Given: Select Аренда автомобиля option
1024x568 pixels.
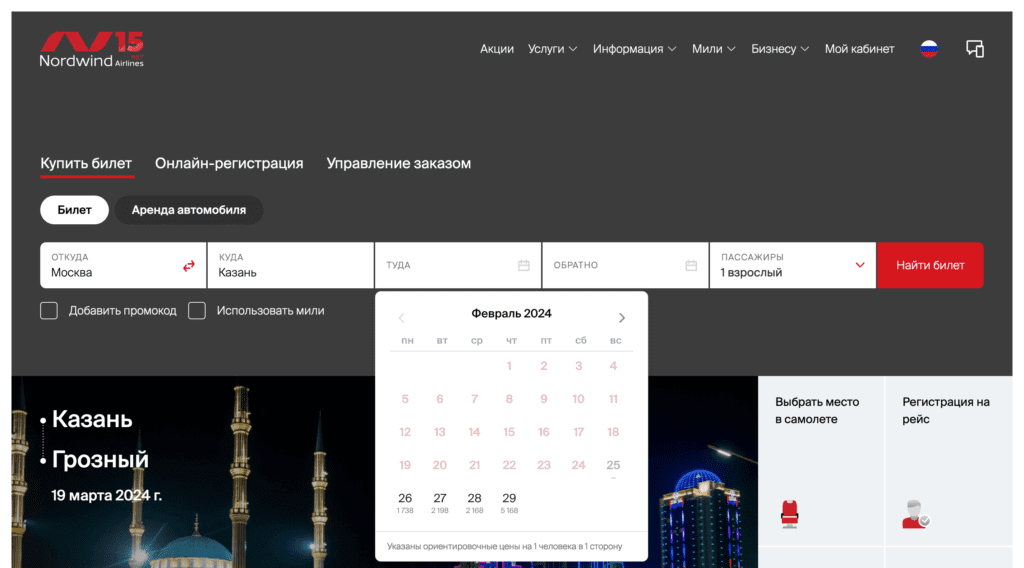Looking at the screenshot, I should coord(189,210).
